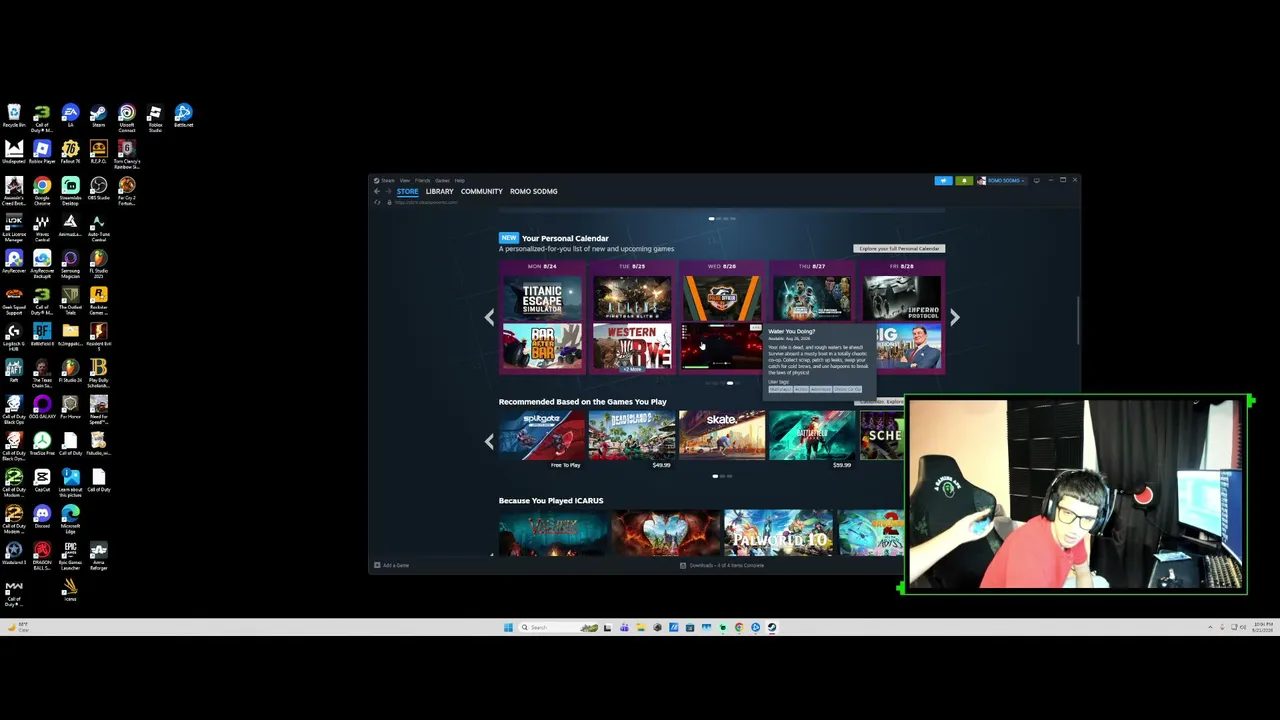Switch to the COMMUNITY tab
Screen dimensions: 1280x720
(482, 191)
